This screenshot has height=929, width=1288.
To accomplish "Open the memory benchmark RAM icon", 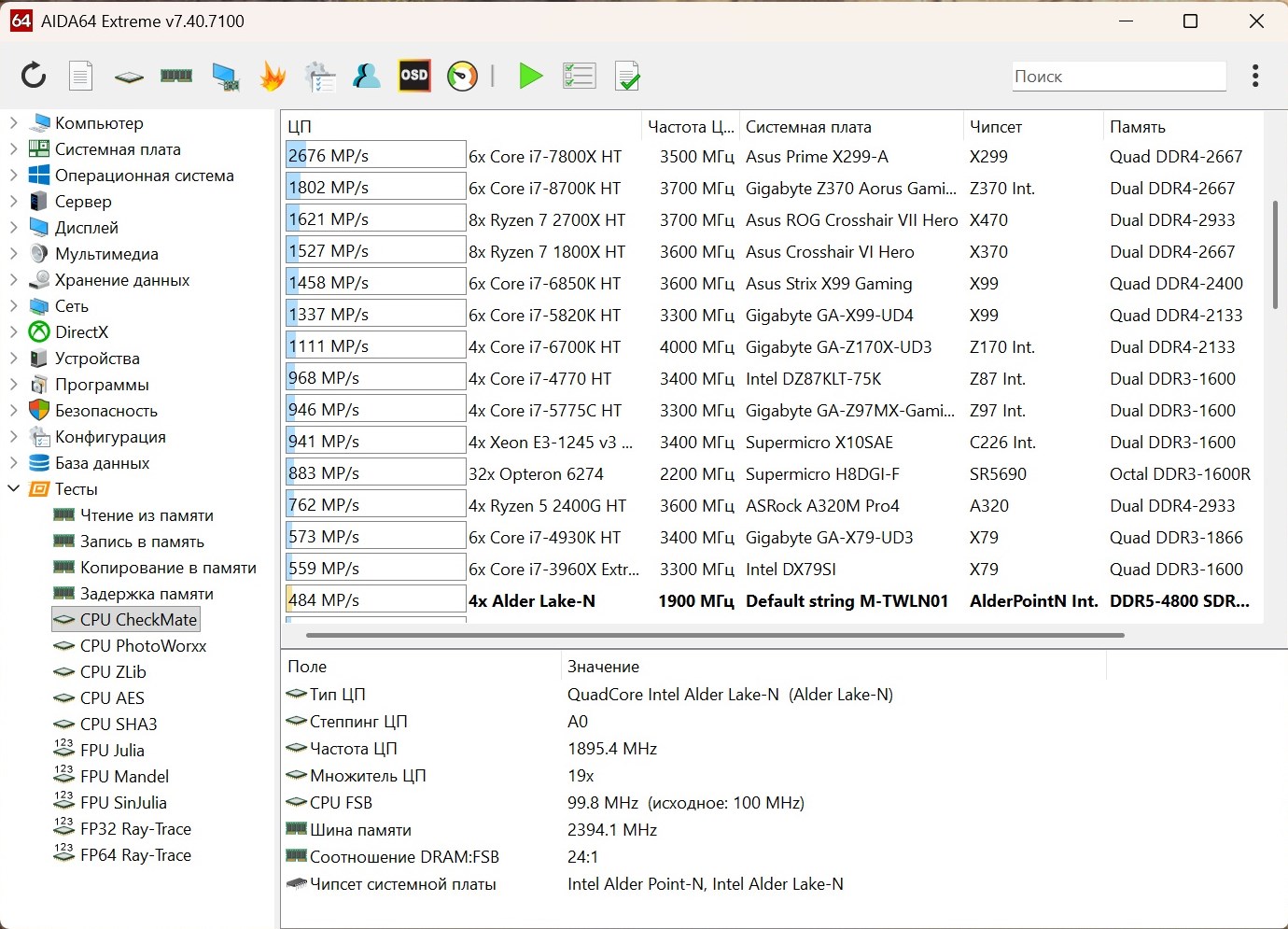I will [x=175, y=76].
